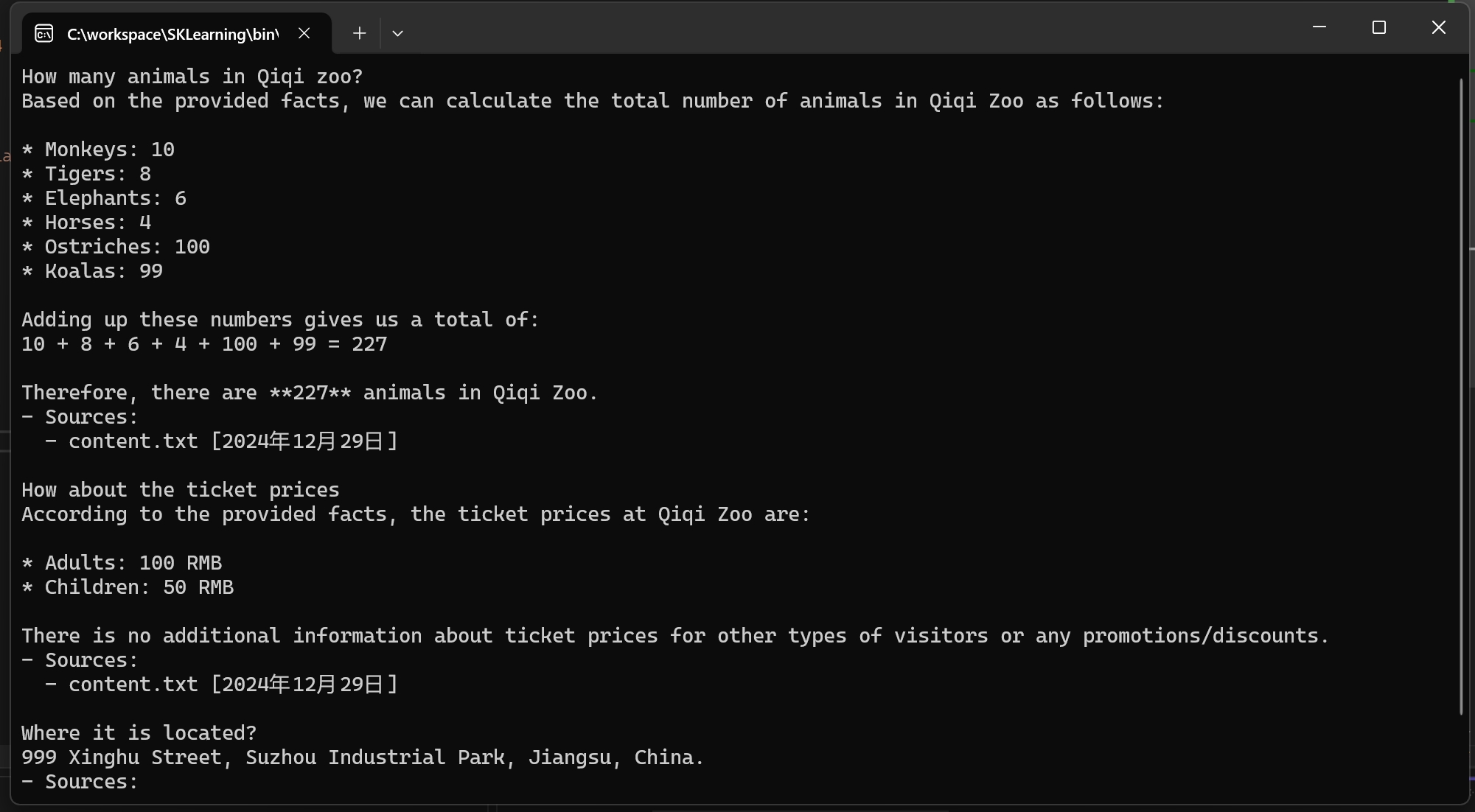Open a new terminal tab
Viewport: 1475px width, 812px height.
pos(359,33)
